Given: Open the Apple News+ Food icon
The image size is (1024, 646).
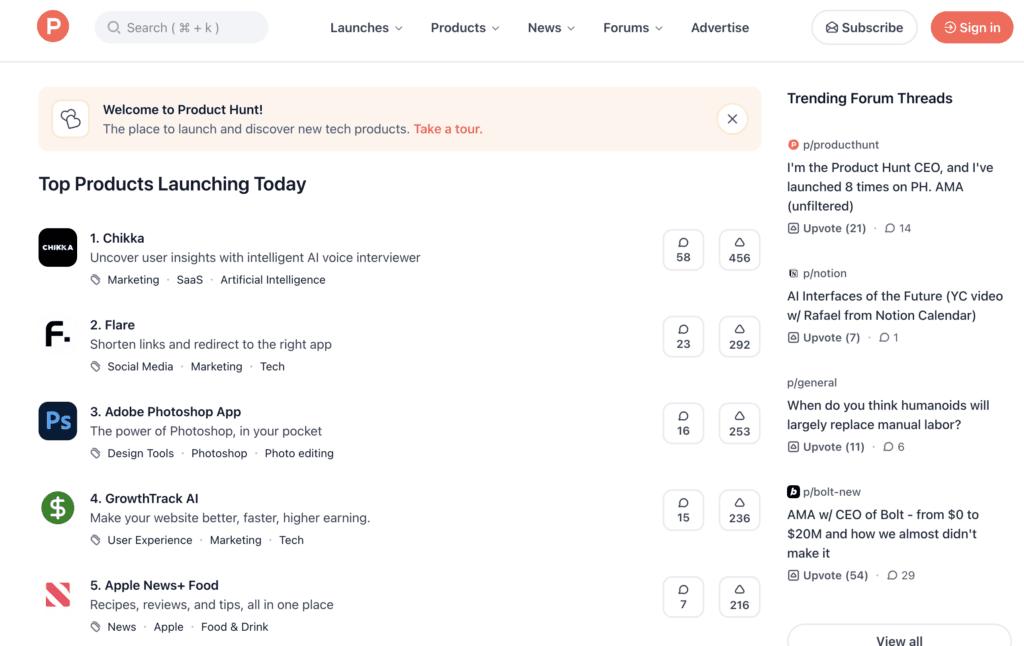Looking at the screenshot, I should pyautogui.click(x=58, y=595).
